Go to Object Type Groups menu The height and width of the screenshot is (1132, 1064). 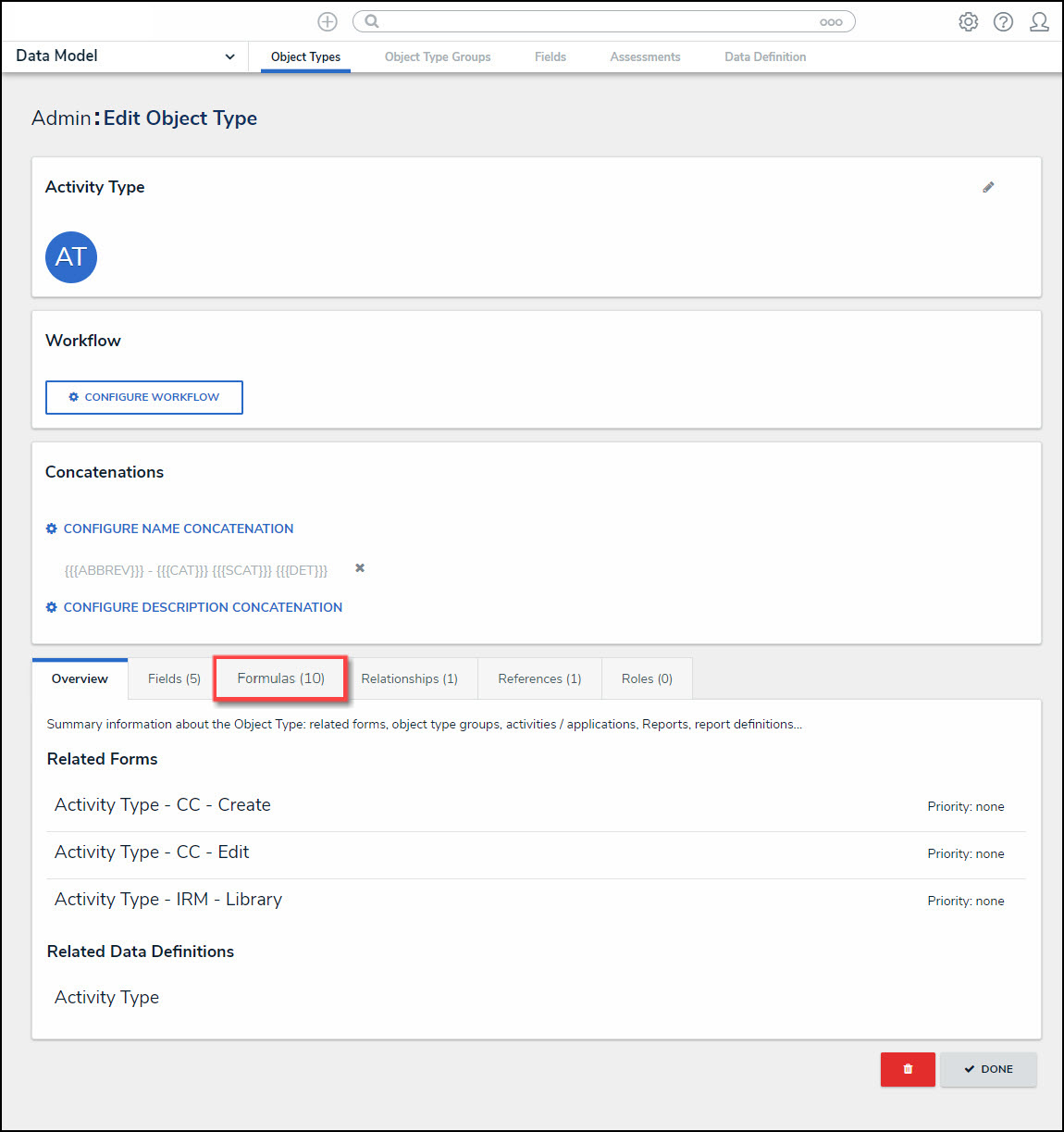[438, 57]
